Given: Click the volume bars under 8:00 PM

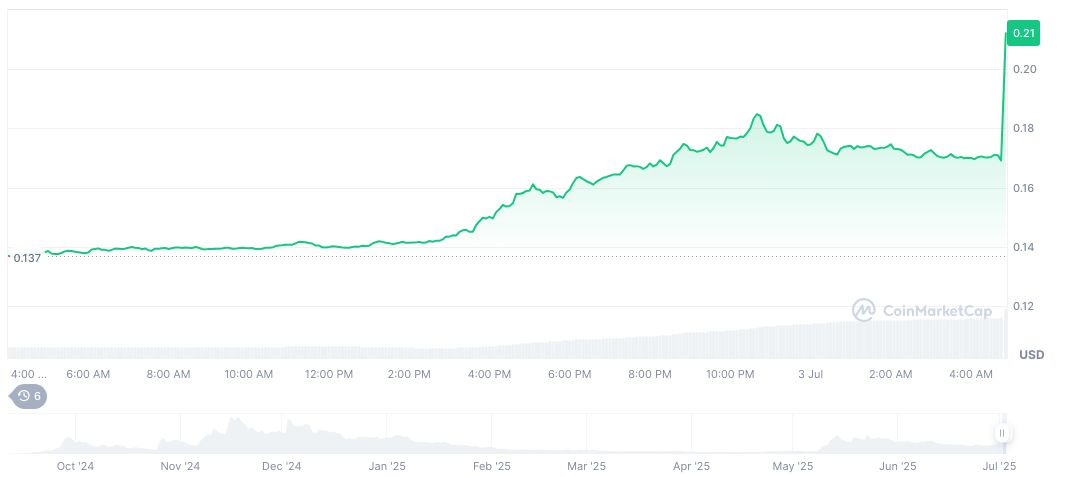Looking at the screenshot, I should click(x=650, y=345).
